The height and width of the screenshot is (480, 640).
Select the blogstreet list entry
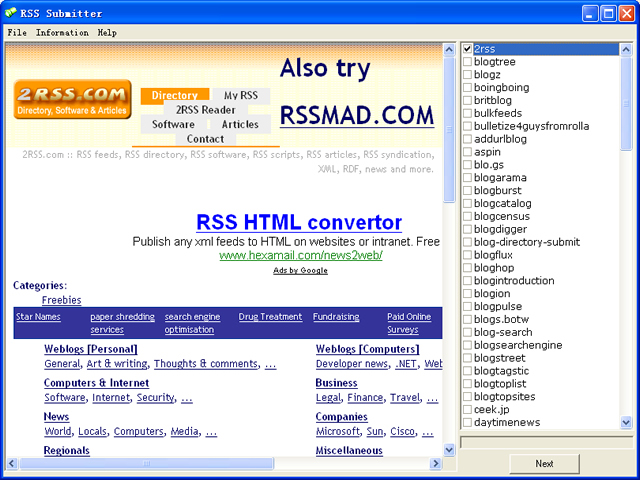pyautogui.click(x=500, y=358)
